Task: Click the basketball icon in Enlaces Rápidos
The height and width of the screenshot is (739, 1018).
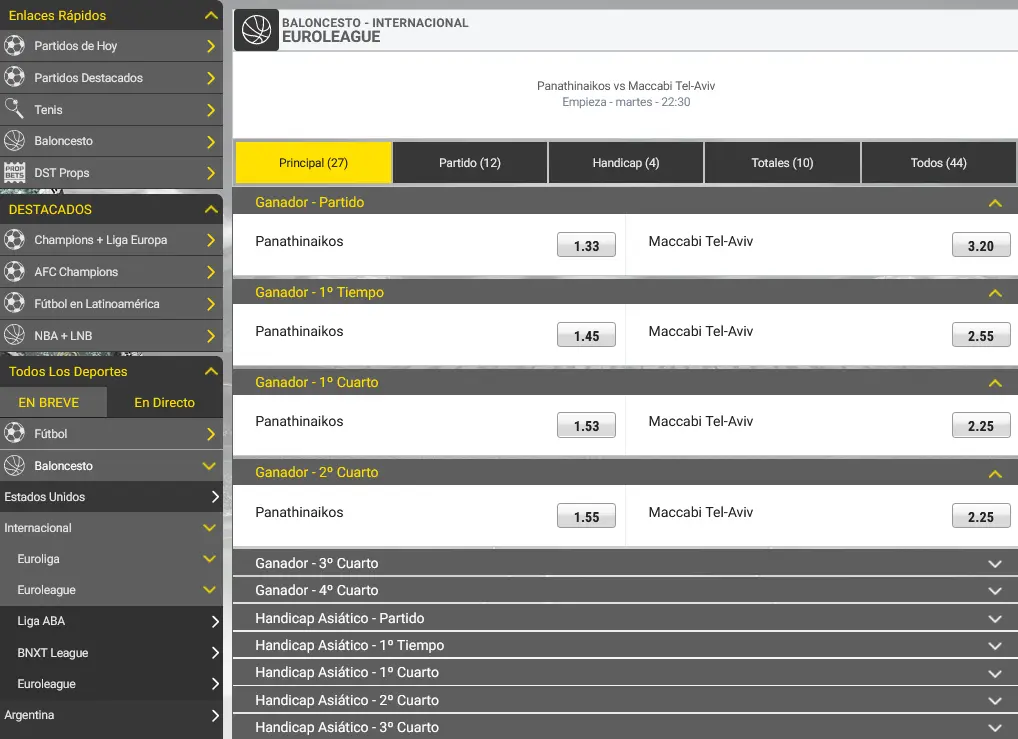Action: (x=14, y=141)
